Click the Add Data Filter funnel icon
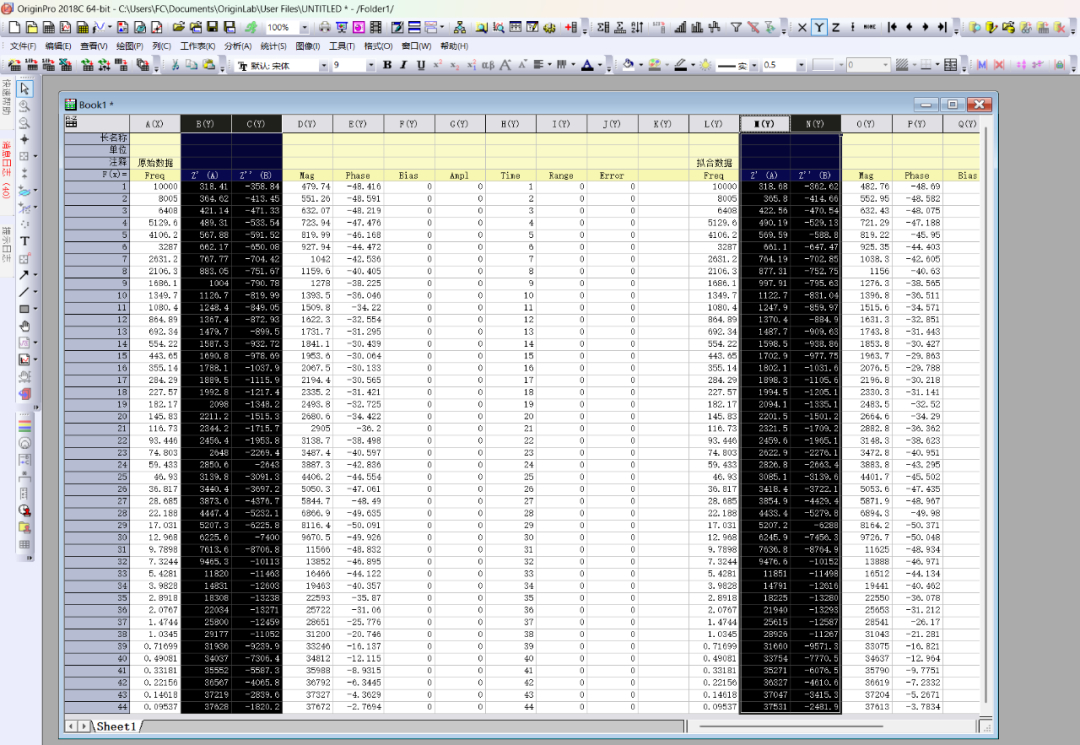Screen dimensions: 1080x745 tap(736, 28)
